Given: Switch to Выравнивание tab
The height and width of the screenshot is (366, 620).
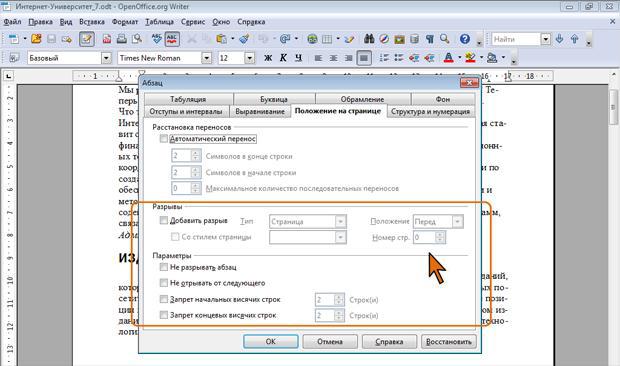Looking at the screenshot, I should point(260,111).
